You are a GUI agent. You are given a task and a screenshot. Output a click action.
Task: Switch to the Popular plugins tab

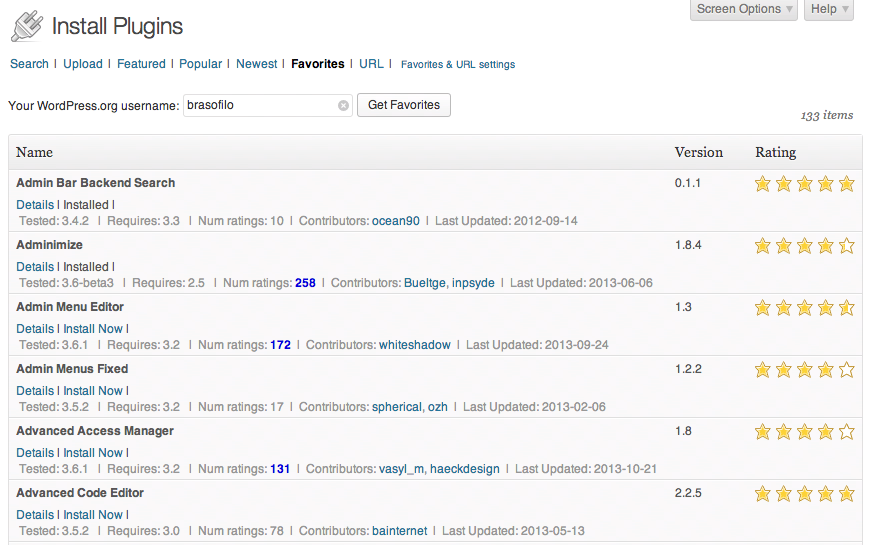[x=200, y=64]
